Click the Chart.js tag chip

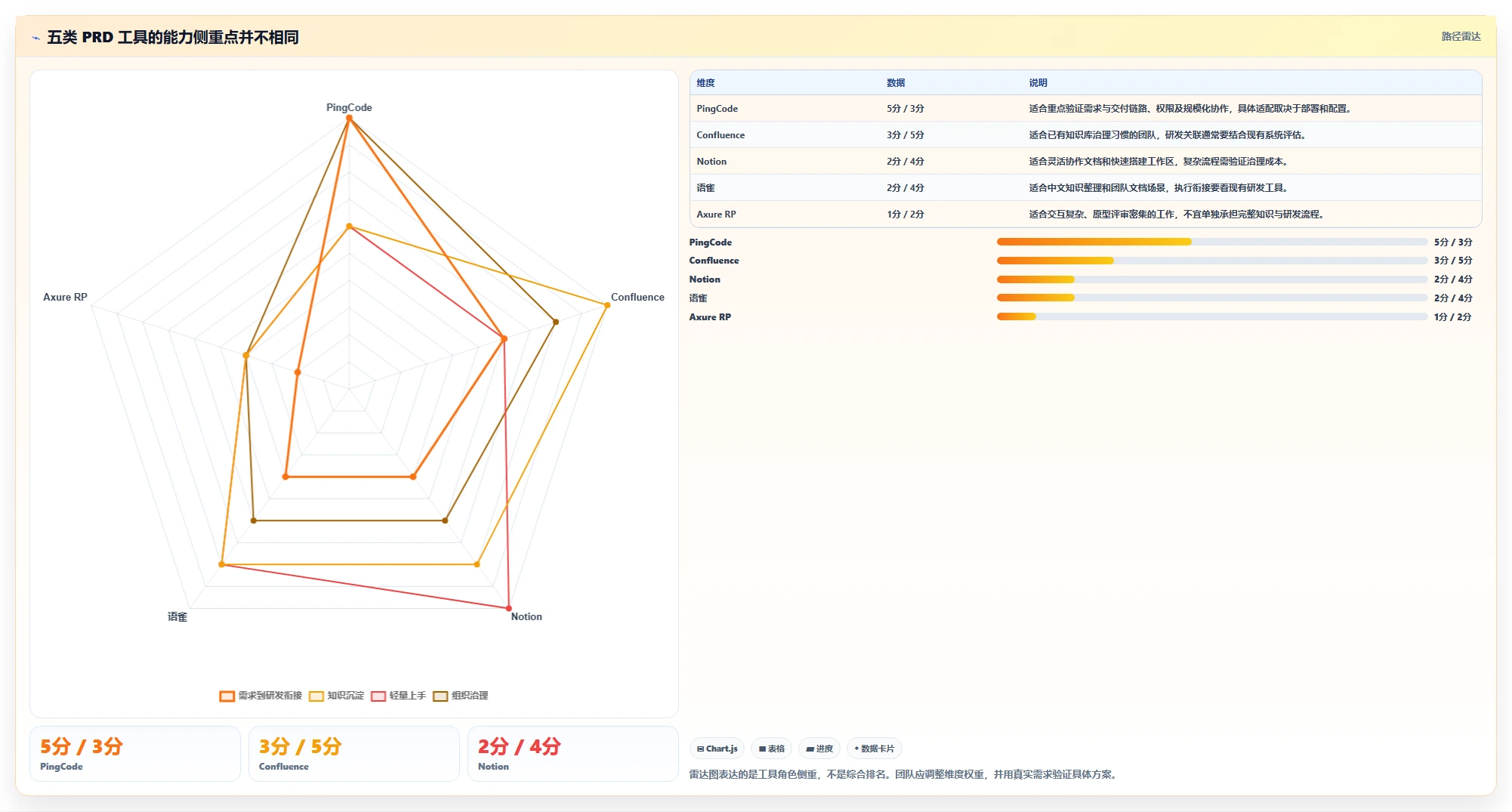(x=717, y=749)
